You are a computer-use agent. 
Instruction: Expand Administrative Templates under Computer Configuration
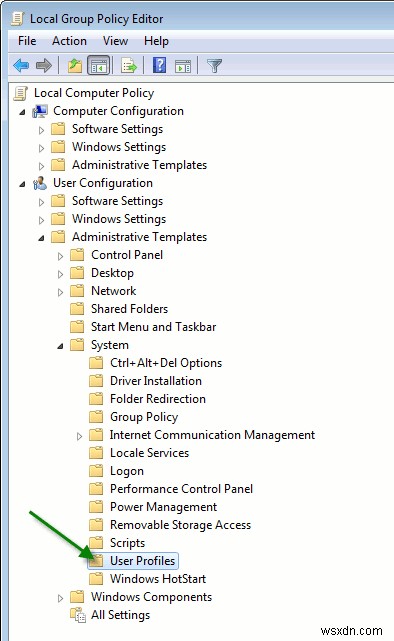[x=41, y=166]
